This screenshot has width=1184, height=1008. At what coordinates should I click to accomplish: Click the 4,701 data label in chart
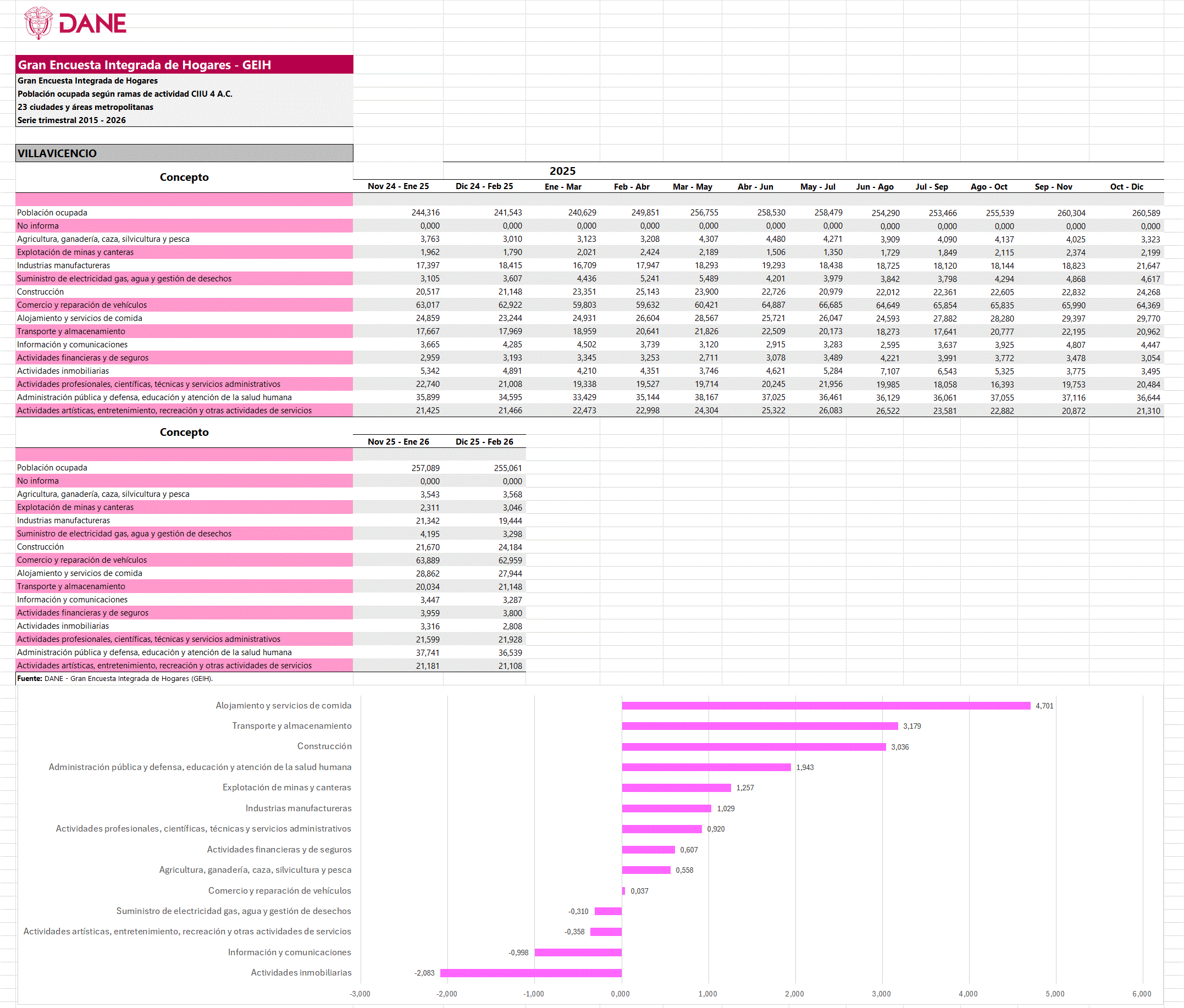[1044, 706]
